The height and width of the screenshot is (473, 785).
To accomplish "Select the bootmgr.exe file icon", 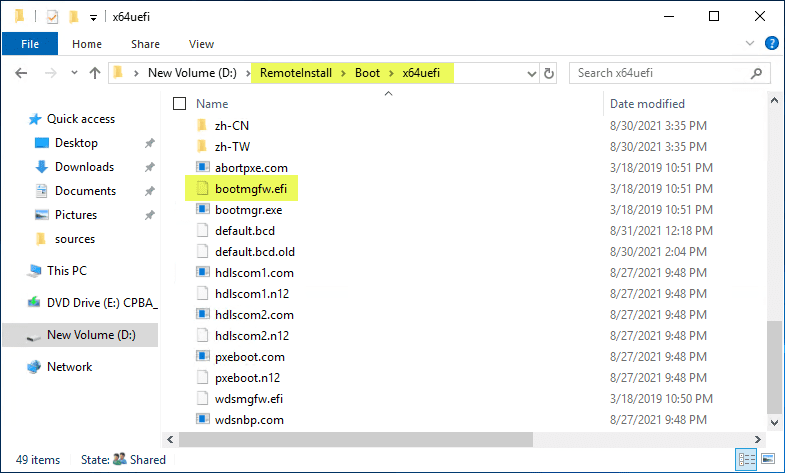I will coord(202,210).
